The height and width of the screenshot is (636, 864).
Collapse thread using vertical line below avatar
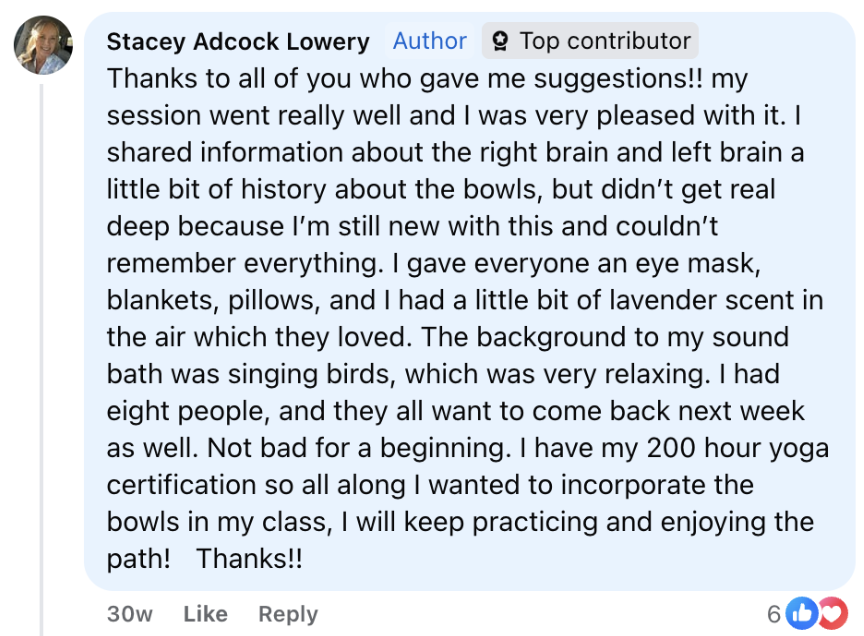[x=41, y=350]
